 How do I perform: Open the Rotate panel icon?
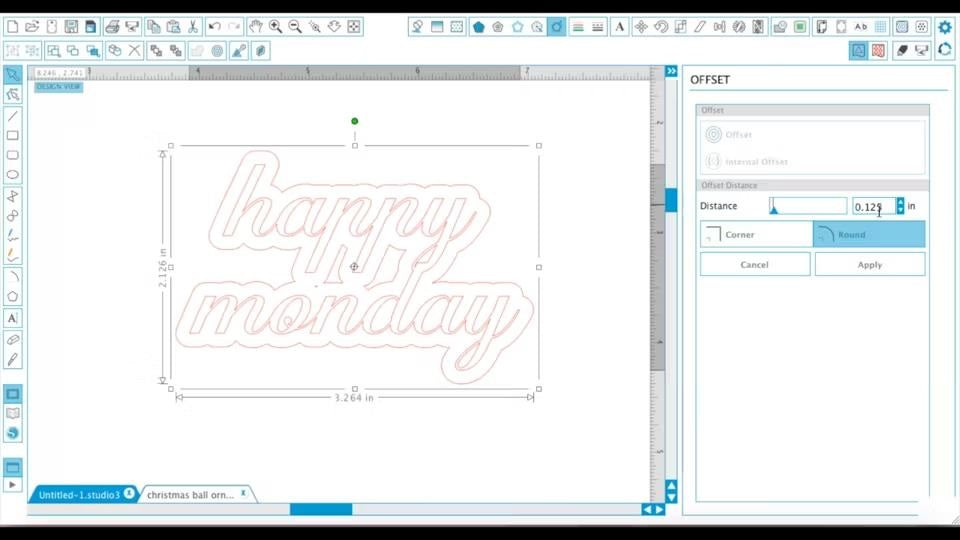pos(661,26)
